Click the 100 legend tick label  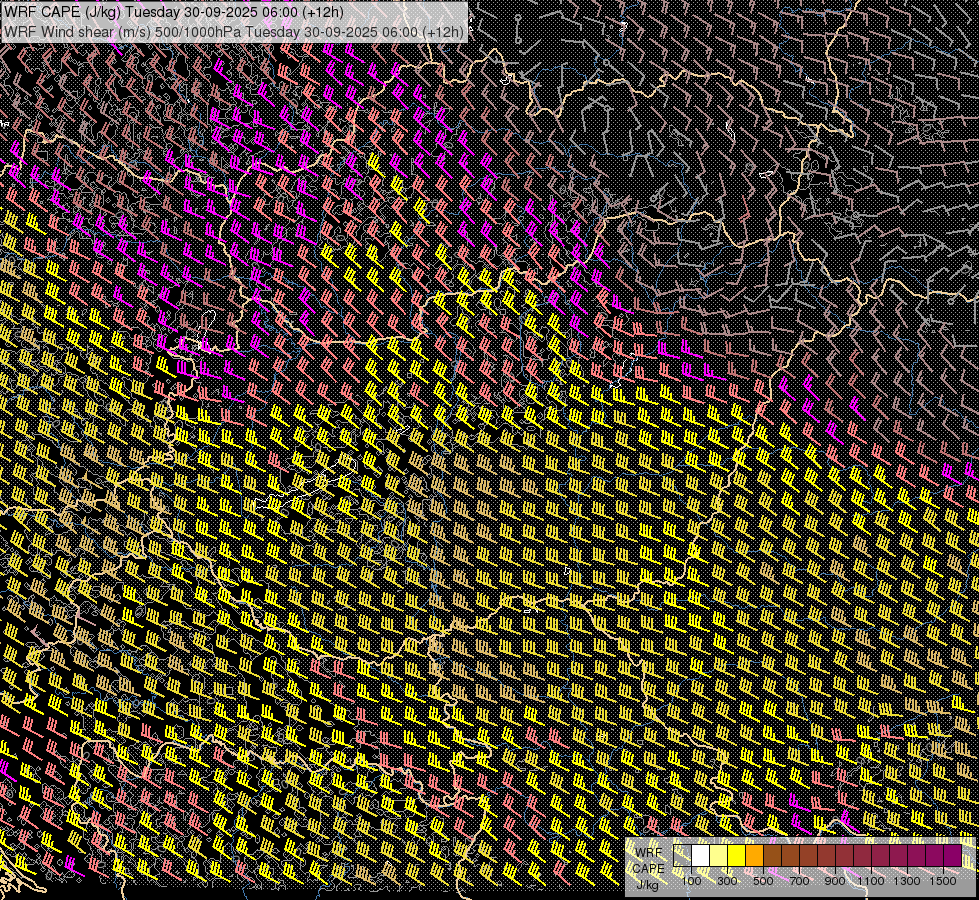(x=691, y=880)
